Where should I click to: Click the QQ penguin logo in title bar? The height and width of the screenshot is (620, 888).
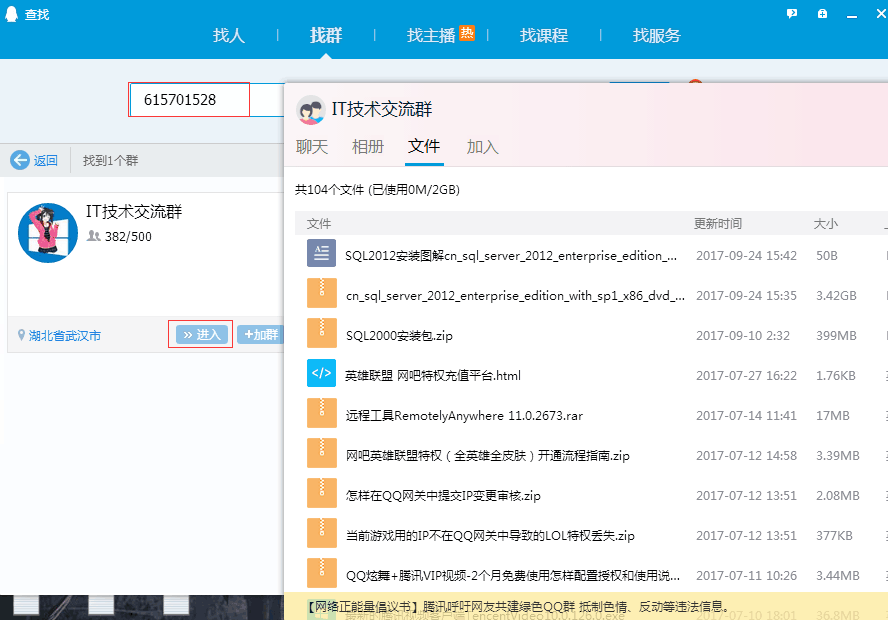[x=11, y=14]
